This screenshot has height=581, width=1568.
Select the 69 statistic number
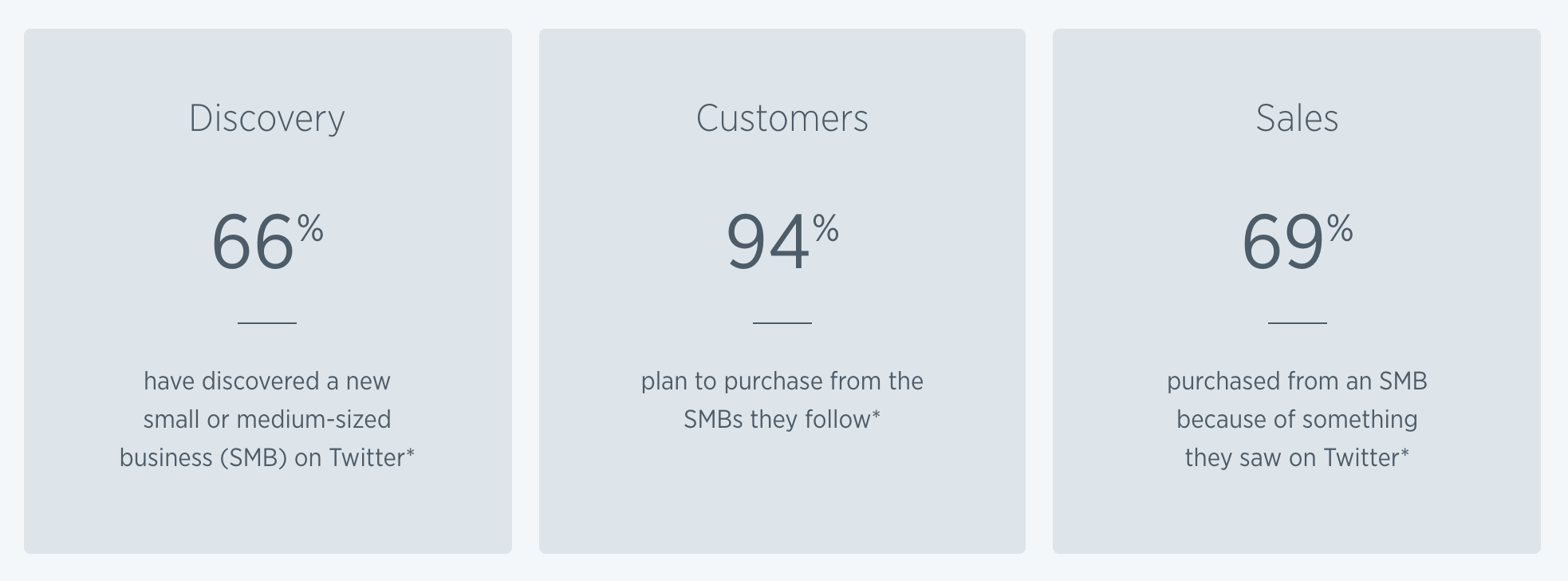1282,243
